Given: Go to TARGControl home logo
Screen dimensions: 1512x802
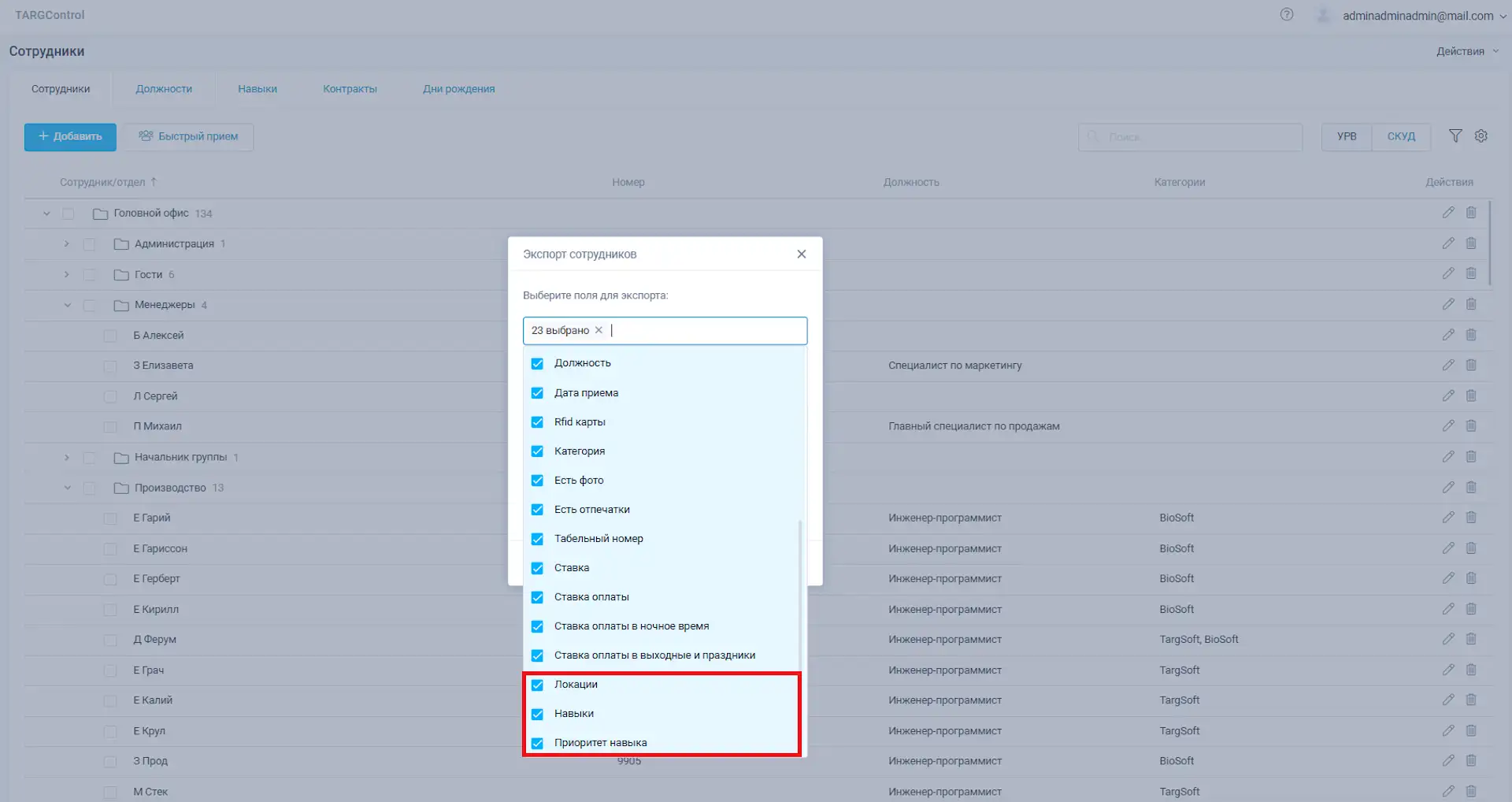Looking at the screenshot, I should point(50,15).
